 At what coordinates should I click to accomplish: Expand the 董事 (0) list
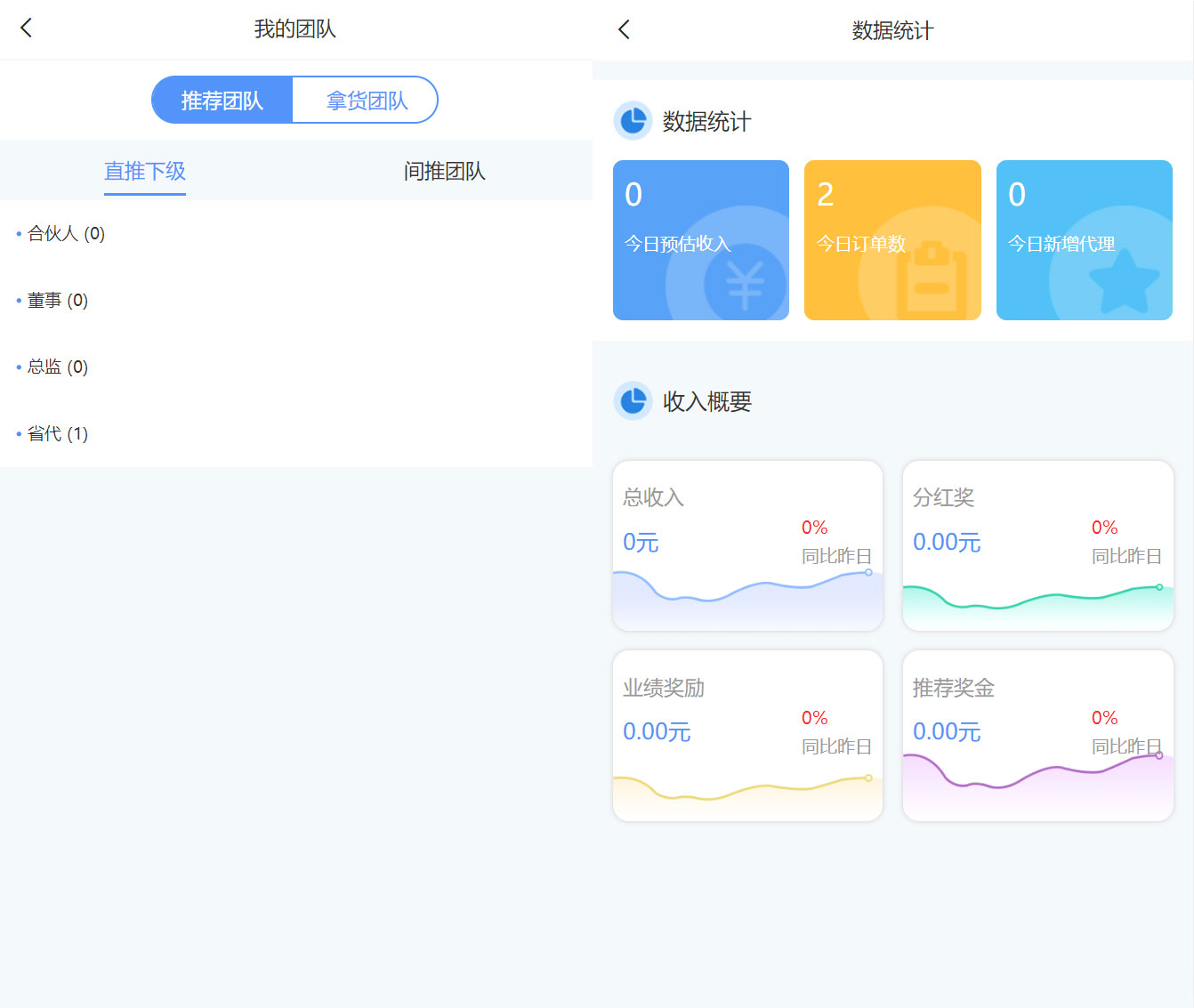[58, 301]
